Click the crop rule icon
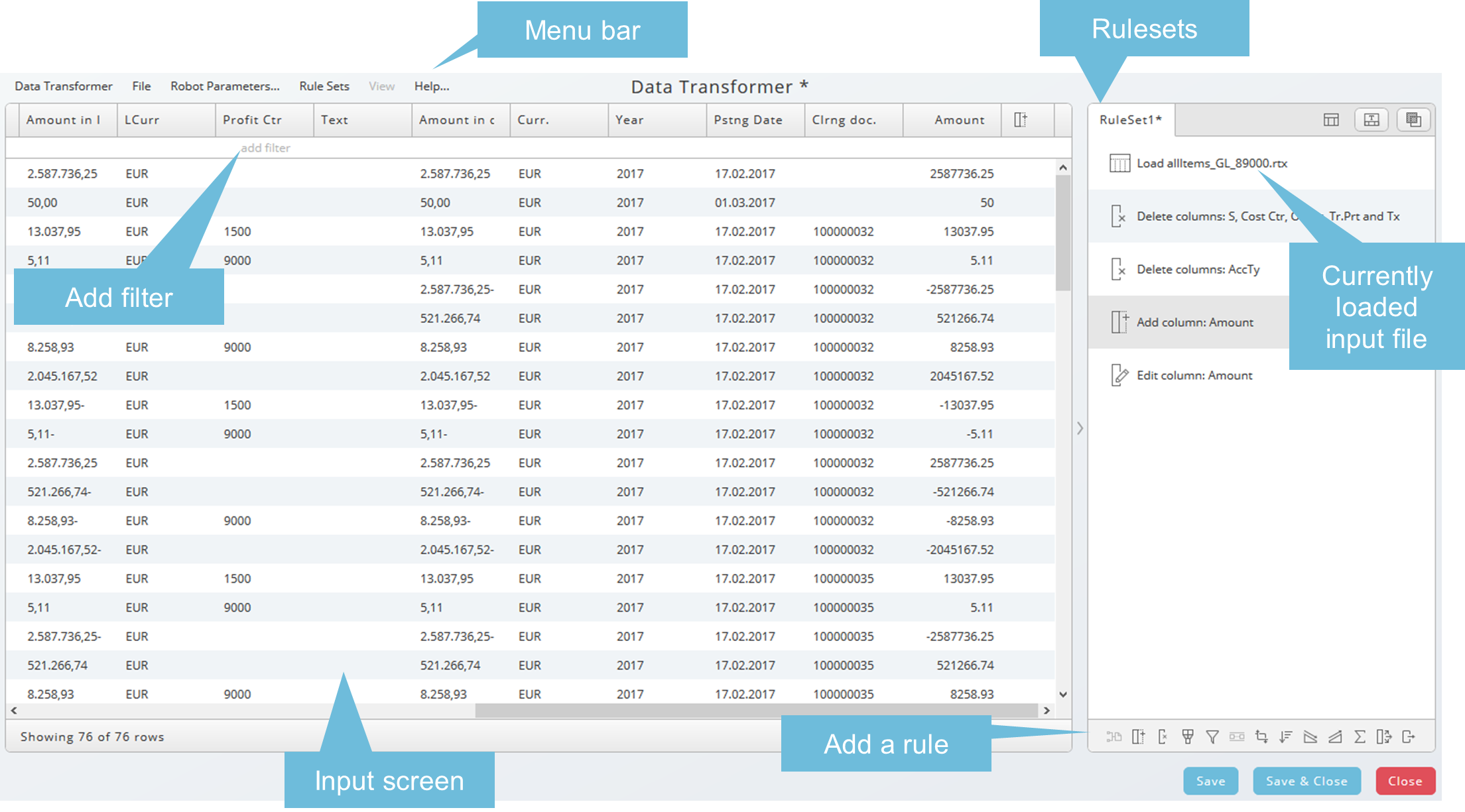Image resolution: width=1465 pixels, height=812 pixels. (x=1261, y=737)
